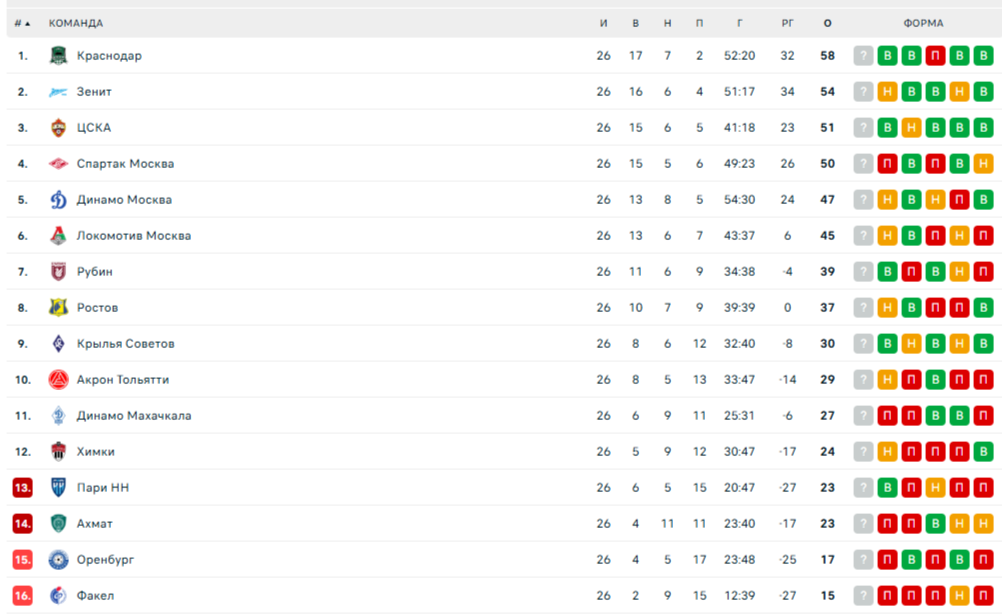Image resolution: width=1002 pixels, height=616 pixels.
Task: Open the ЦСКА club emblem
Action: (x=58, y=128)
